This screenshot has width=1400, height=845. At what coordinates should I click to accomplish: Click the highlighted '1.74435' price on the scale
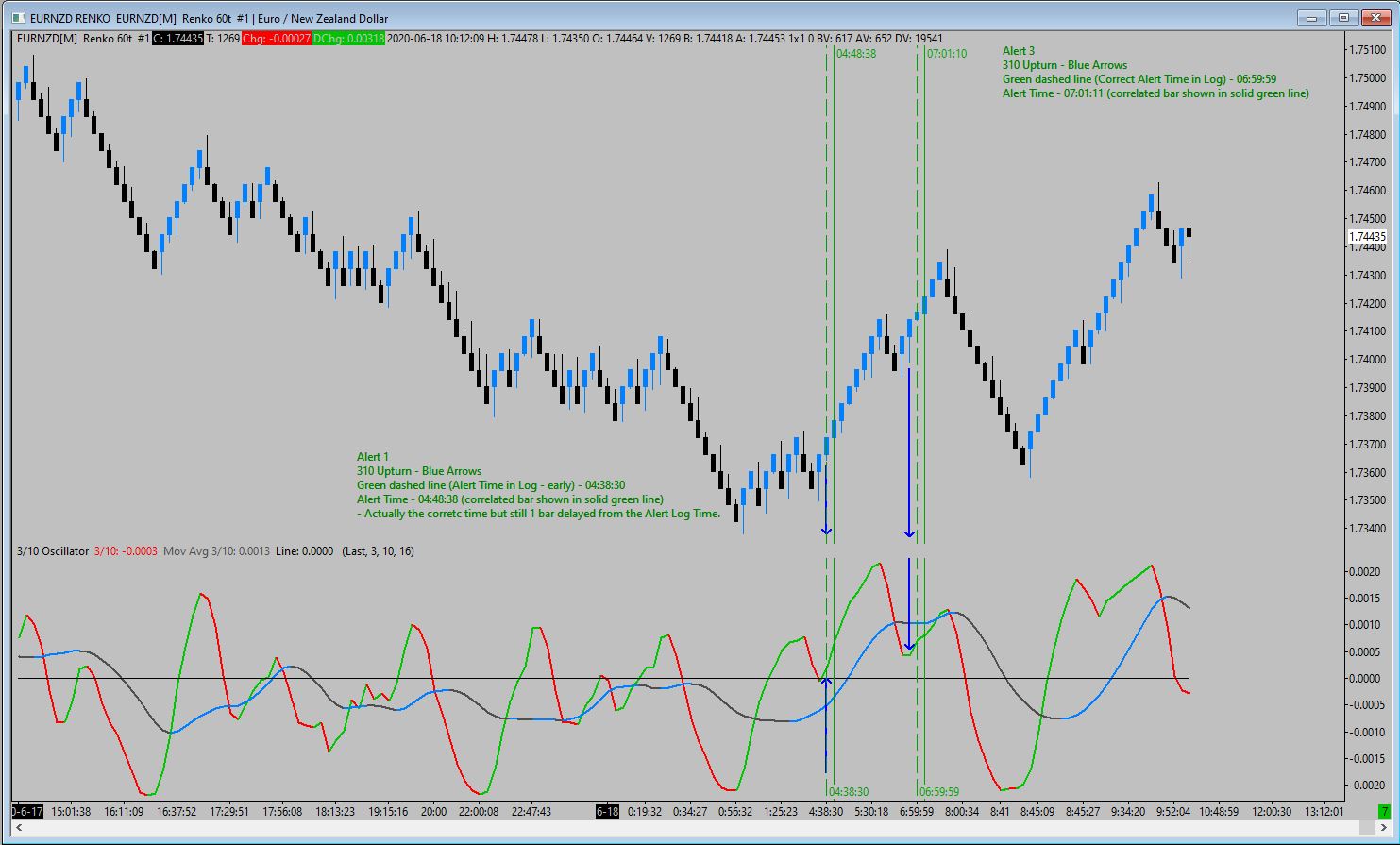coord(1367,237)
